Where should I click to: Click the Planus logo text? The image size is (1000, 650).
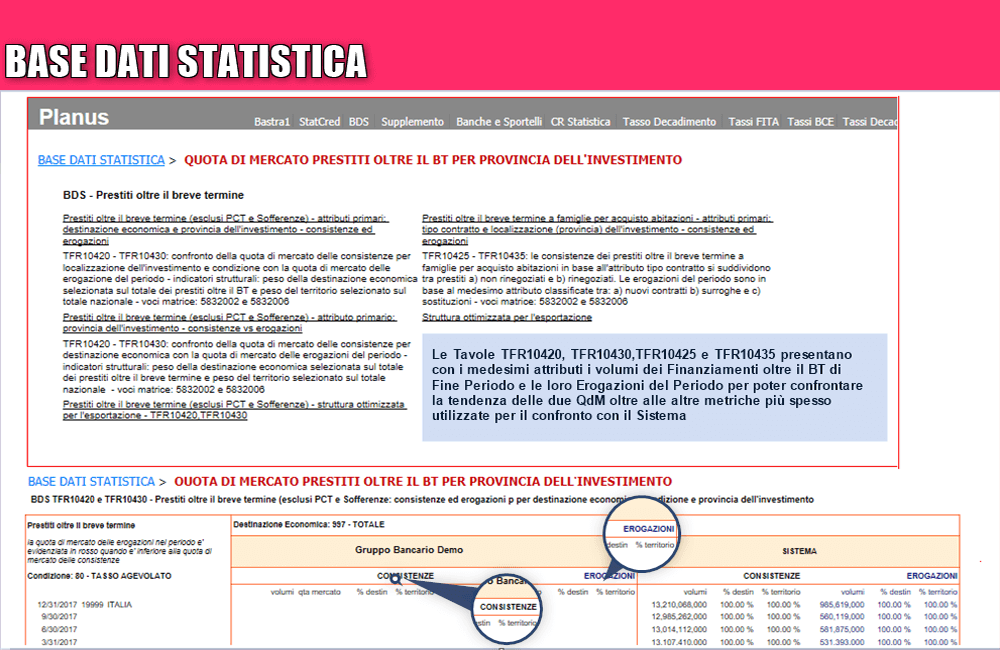[x=74, y=117]
